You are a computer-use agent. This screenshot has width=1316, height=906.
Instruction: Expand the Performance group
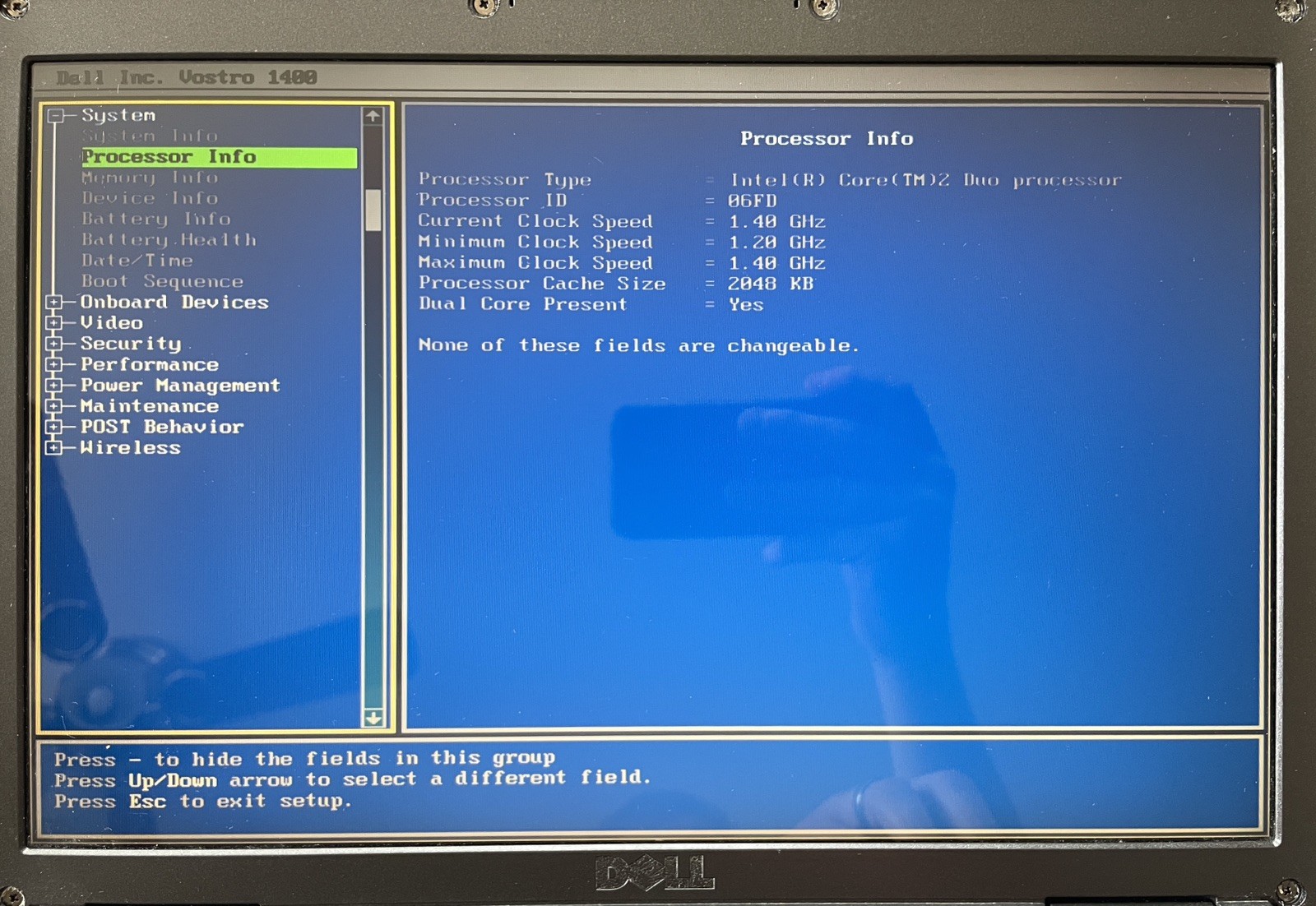[x=54, y=364]
